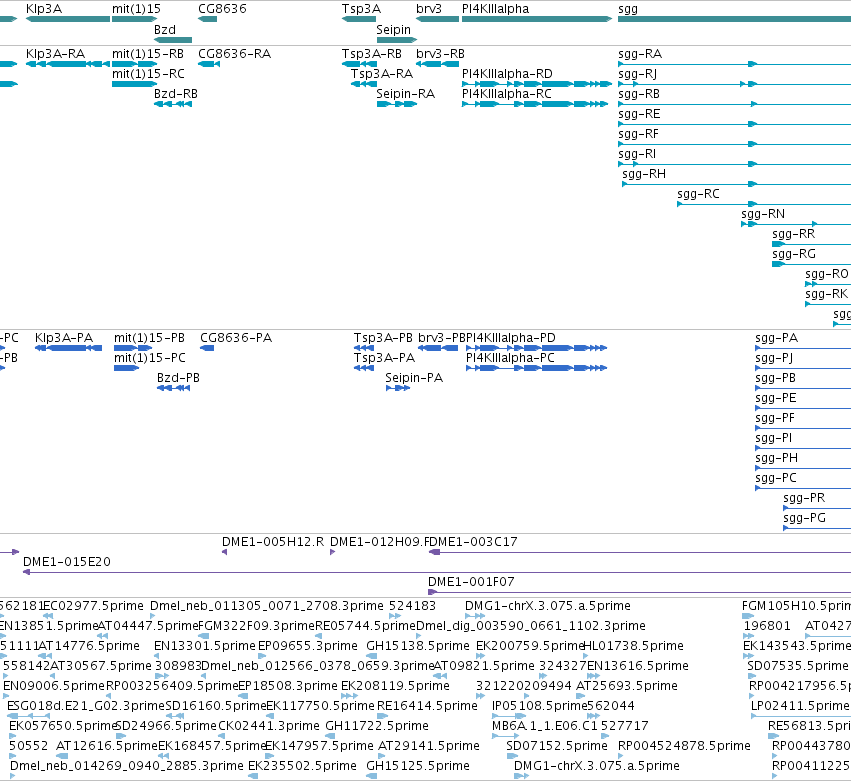Click the sgg-PA protein label
851x781 pixels.
tap(777, 338)
